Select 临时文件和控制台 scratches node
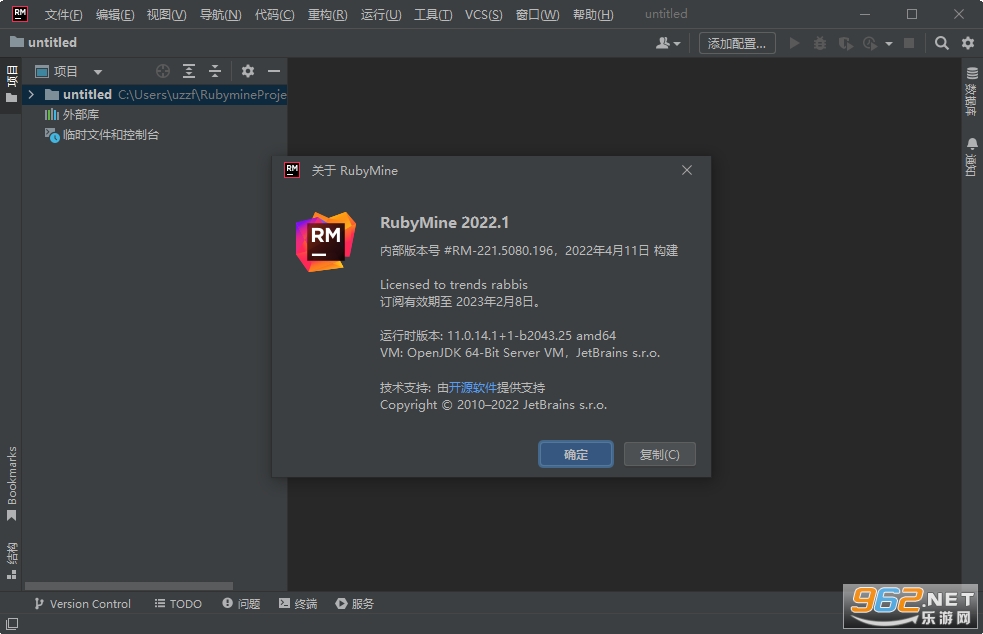This screenshot has width=983, height=634. click(x=102, y=135)
